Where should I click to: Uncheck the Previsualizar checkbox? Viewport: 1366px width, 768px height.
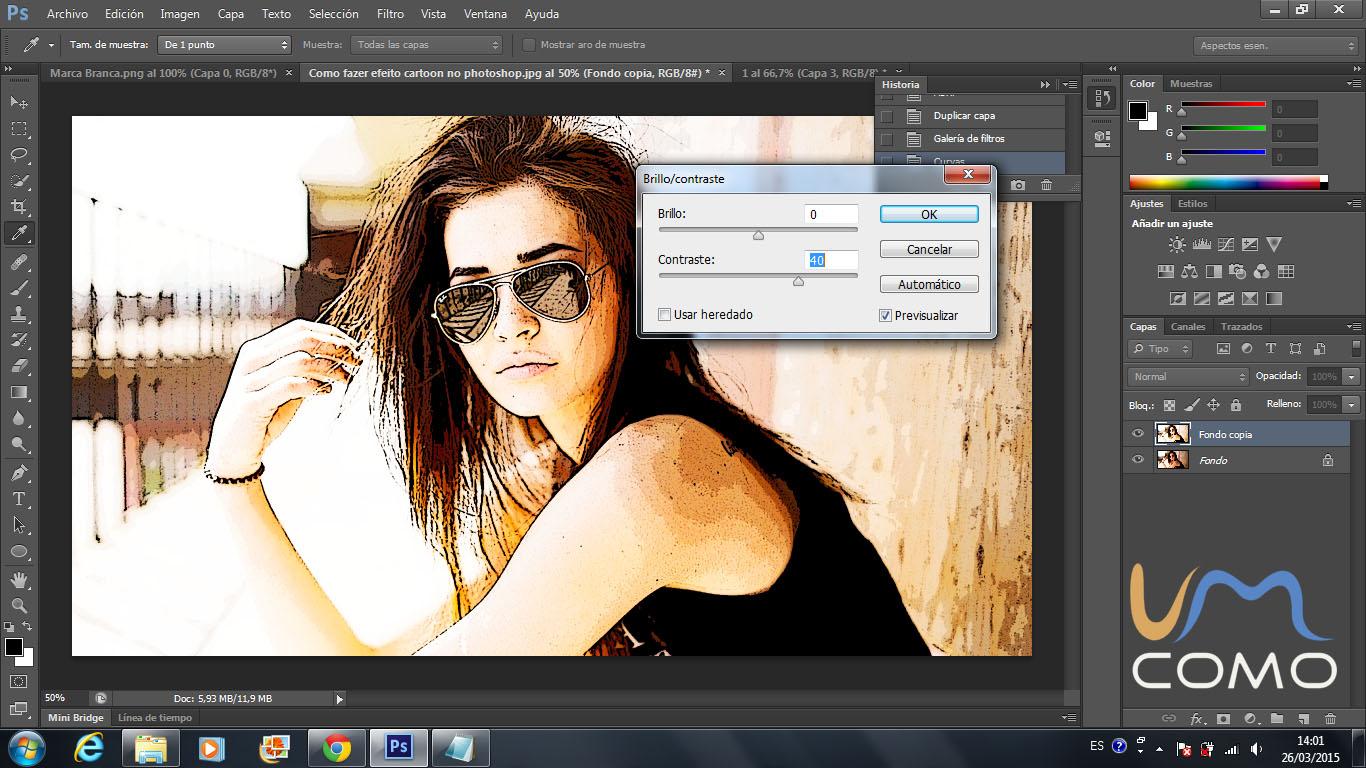(885, 316)
